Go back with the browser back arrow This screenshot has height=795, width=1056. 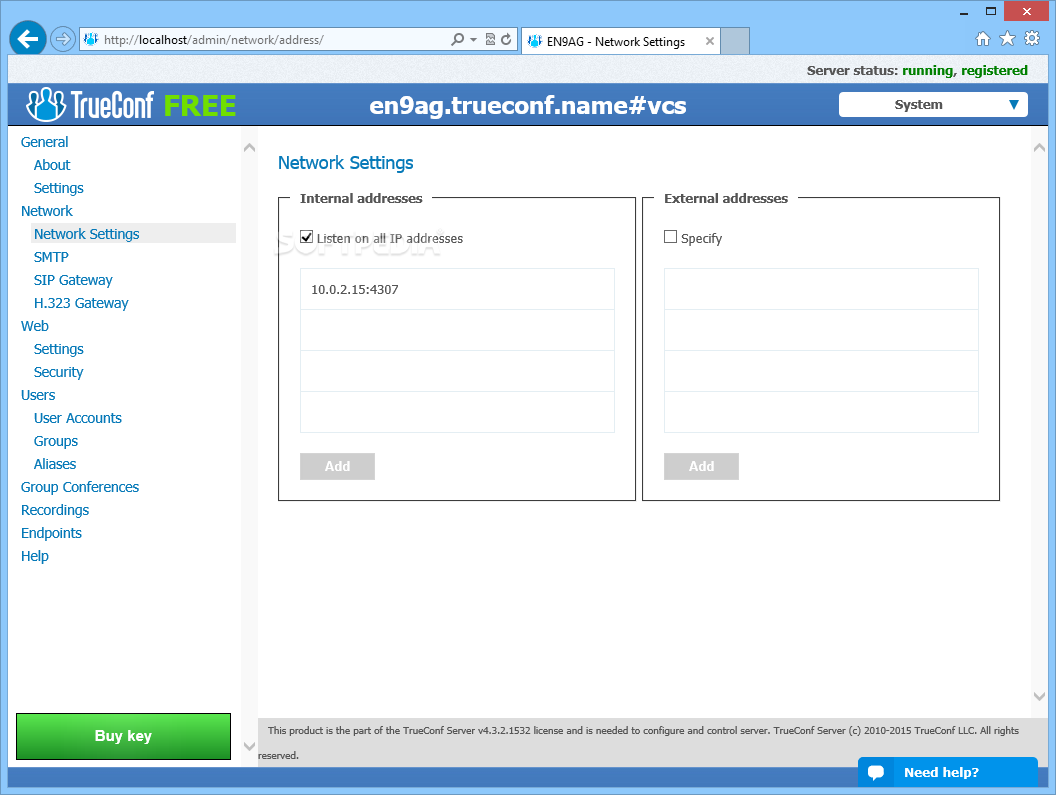pyautogui.click(x=28, y=39)
